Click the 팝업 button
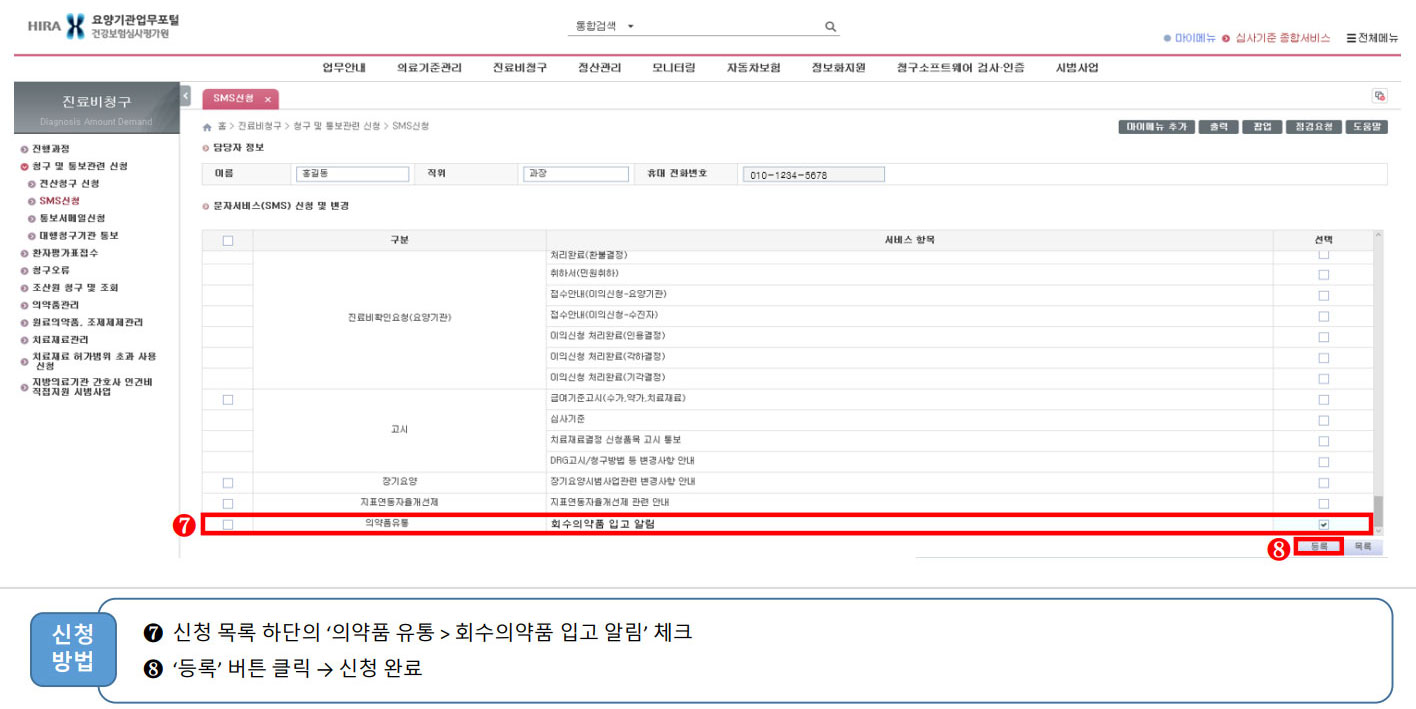Screen dimensions: 1416x709 tap(1262, 127)
